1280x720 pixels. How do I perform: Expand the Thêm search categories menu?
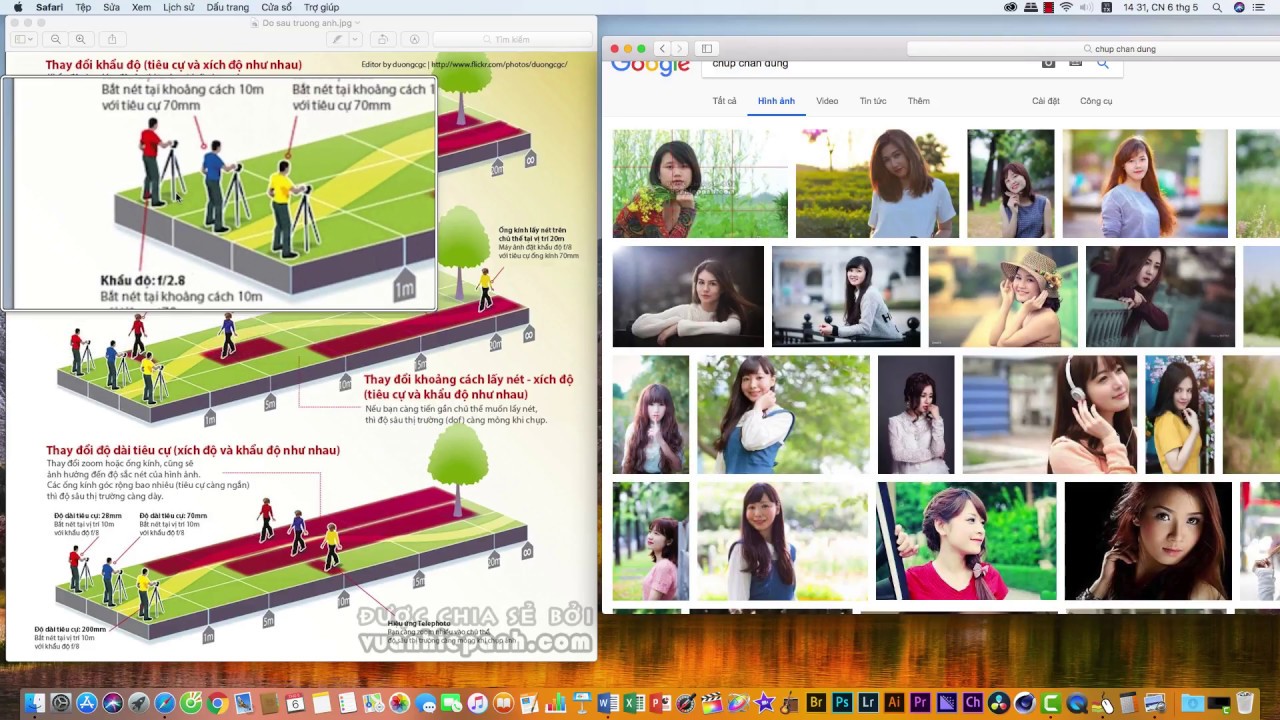[x=918, y=101]
